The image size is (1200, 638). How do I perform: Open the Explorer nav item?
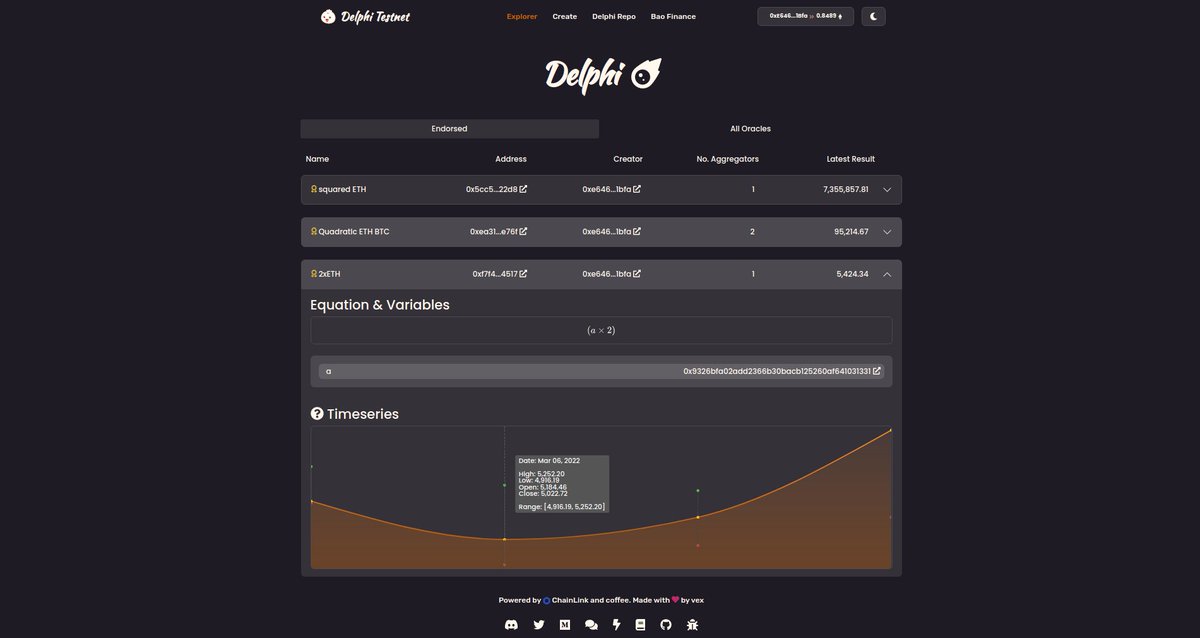coord(522,16)
